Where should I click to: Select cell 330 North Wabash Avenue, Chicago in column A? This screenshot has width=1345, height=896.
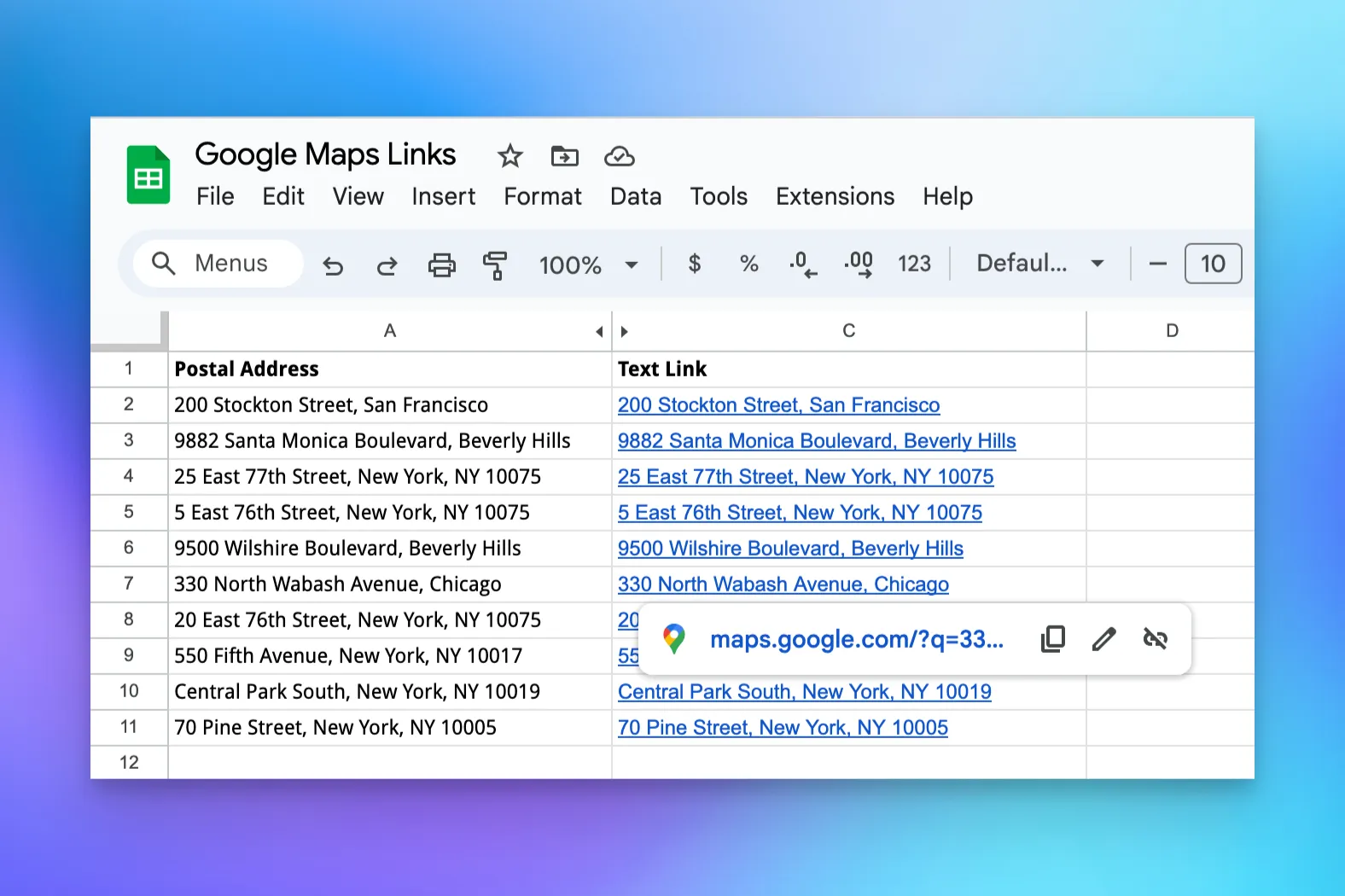(x=390, y=585)
